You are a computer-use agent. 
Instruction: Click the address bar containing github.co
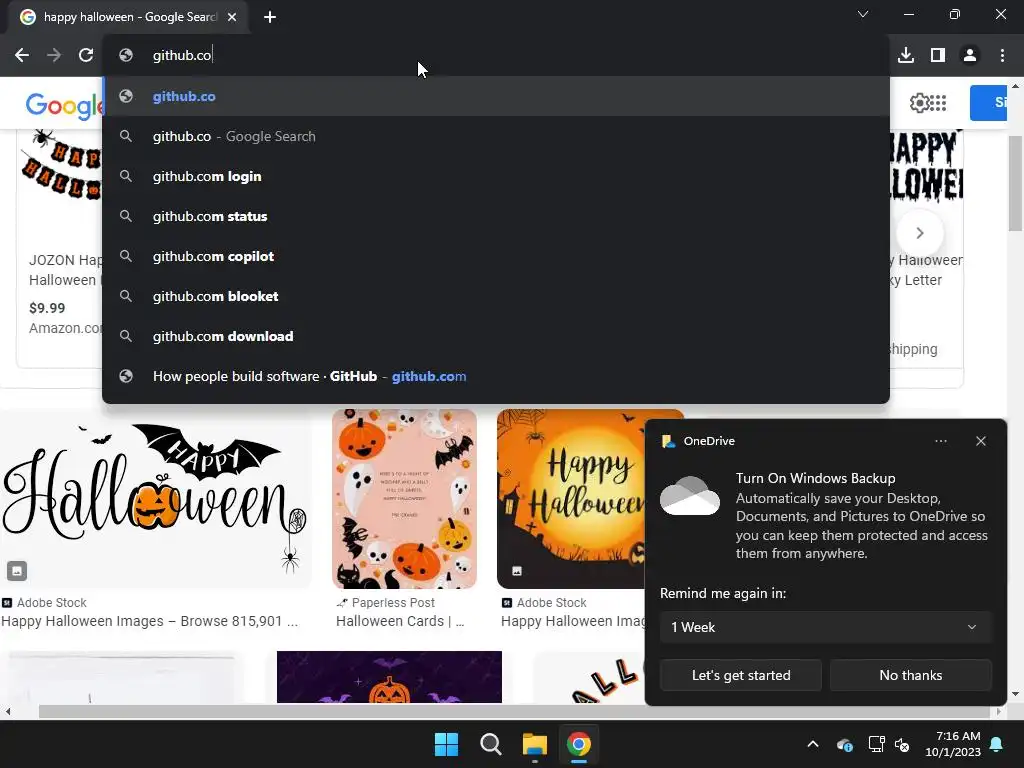click(x=496, y=56)
